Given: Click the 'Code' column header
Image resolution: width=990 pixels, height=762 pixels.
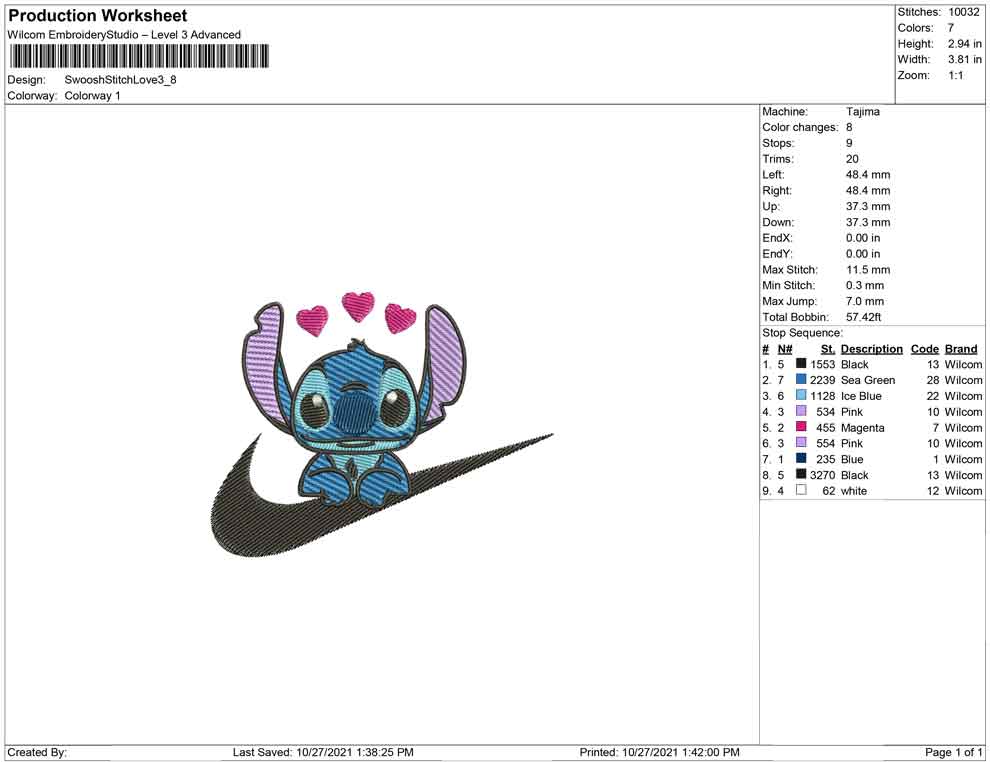Looking at the screenshot, I should [924, 349].
